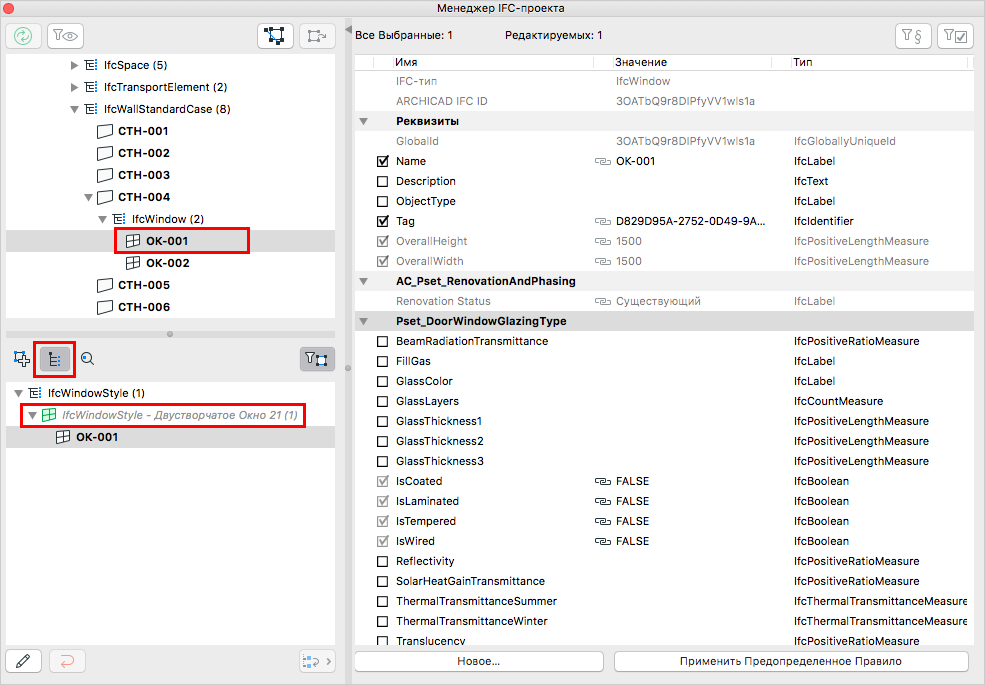This screenshot has height=685, width=985.
Task: Collapse the Pset_DoorWindowGlazingType section
Action: 364,321
